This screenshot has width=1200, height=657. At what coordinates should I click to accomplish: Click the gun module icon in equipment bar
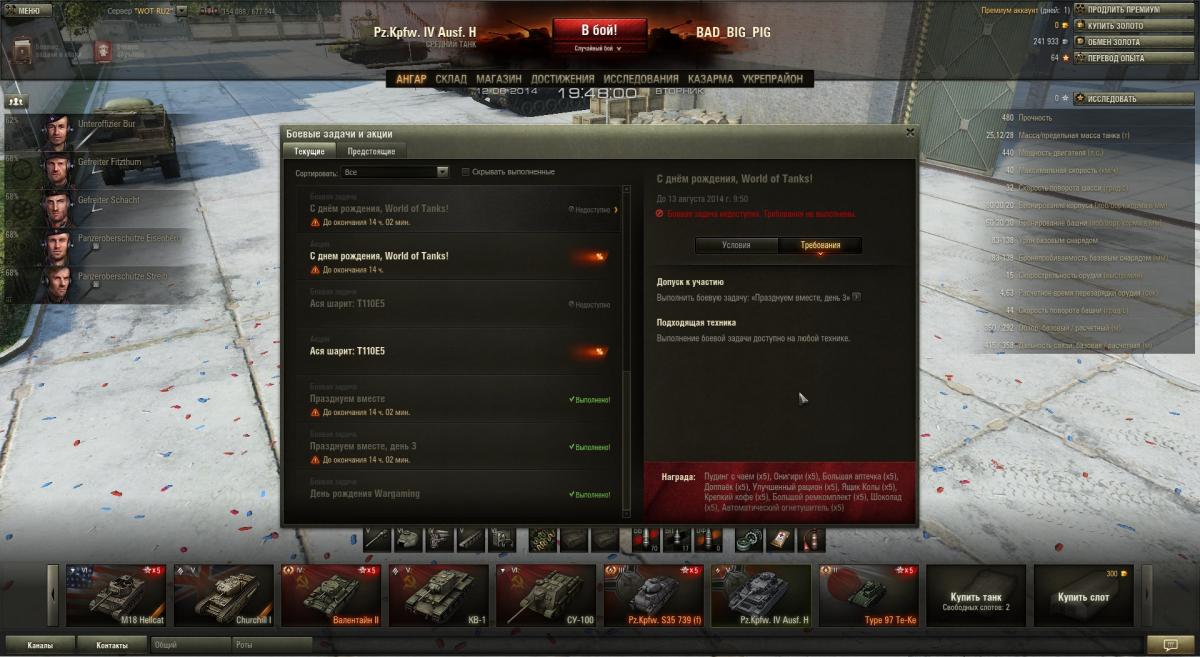pyautogui.click(x=377, y=539)
